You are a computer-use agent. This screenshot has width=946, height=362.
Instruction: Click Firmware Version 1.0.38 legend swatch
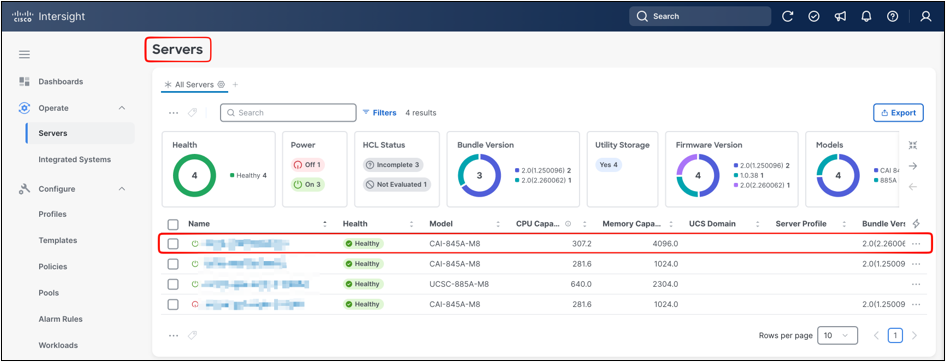[735, 175]
